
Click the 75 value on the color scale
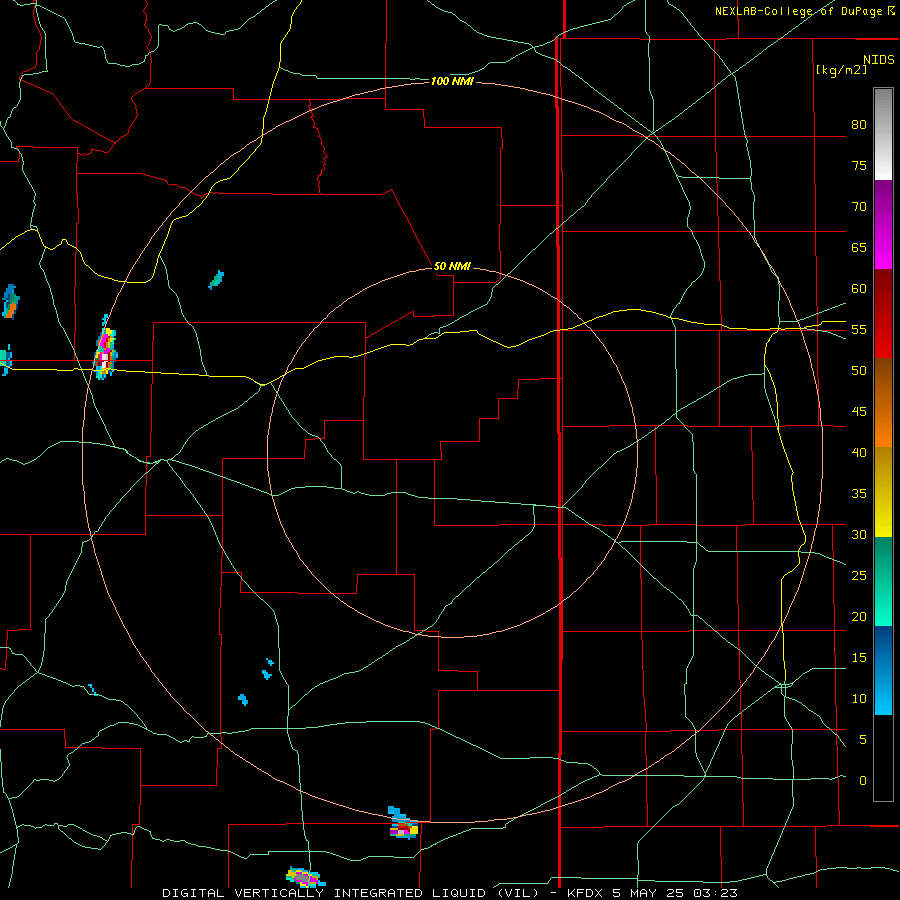point(859,165)
